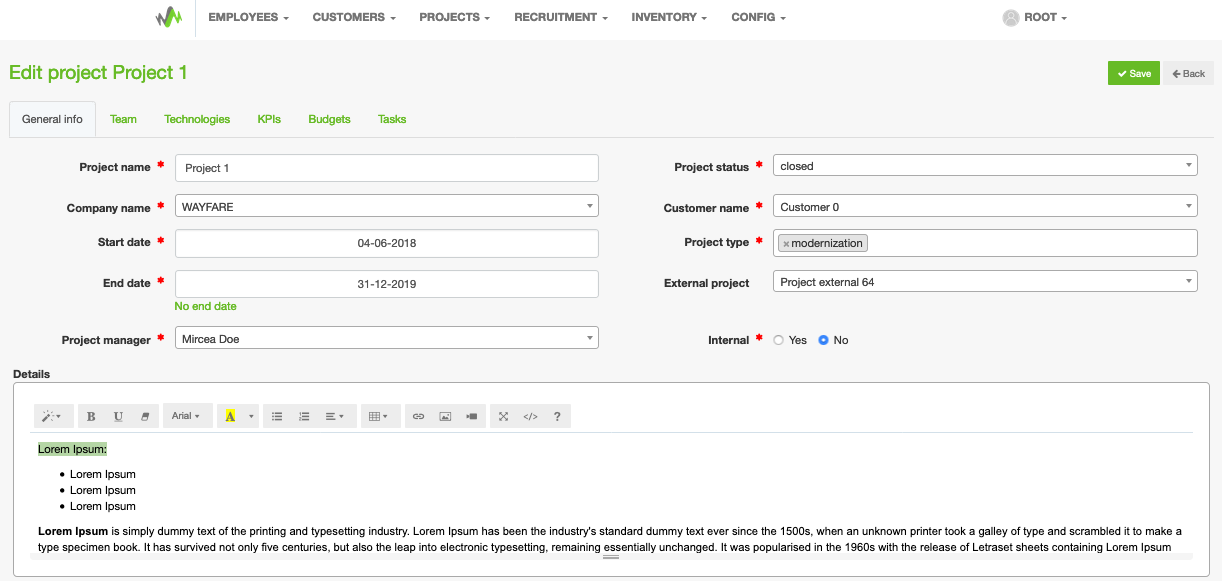
Task: Switch the editor to code view
Action: (530, 416)
